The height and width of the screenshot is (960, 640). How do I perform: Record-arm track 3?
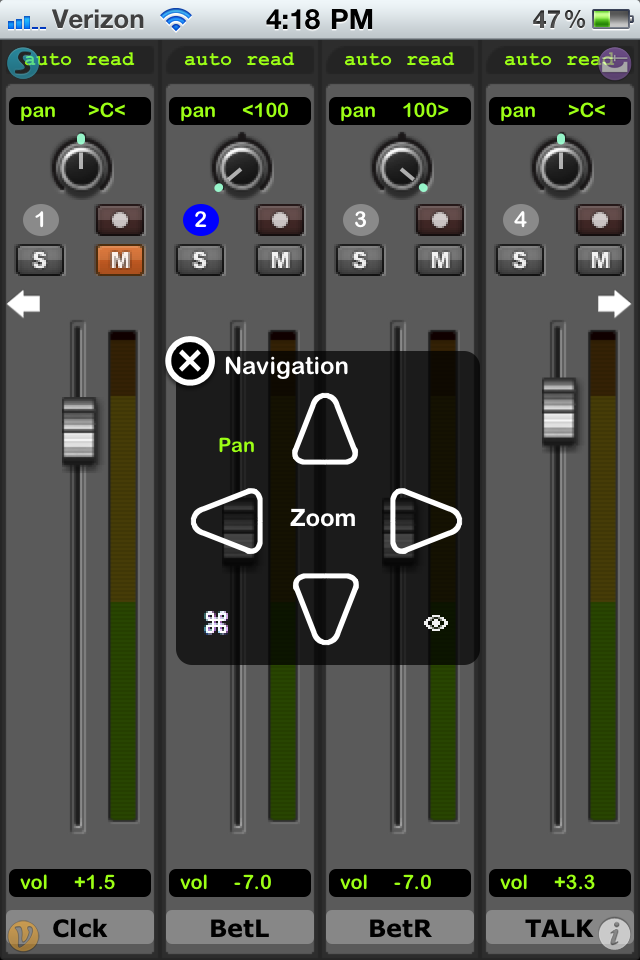[440, 219]
